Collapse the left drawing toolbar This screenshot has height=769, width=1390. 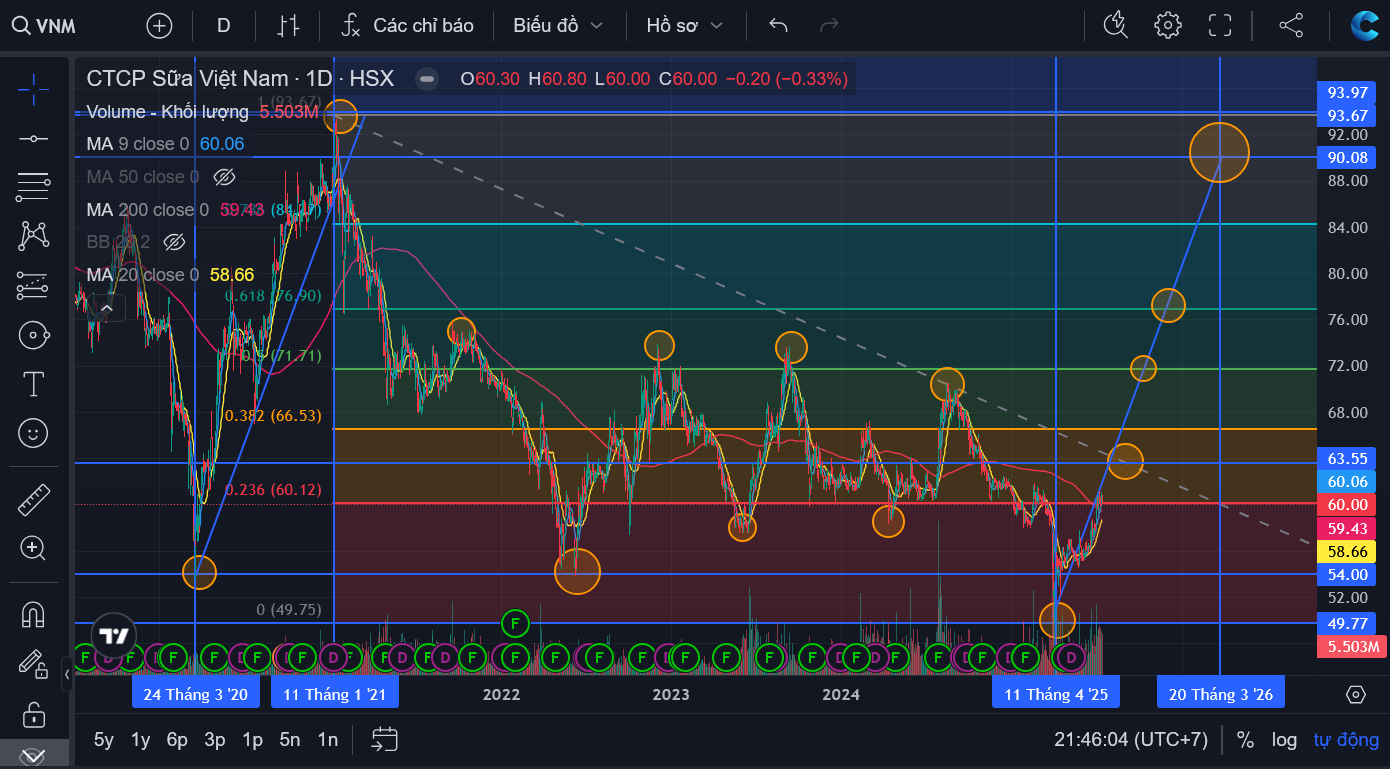point(67,675)
